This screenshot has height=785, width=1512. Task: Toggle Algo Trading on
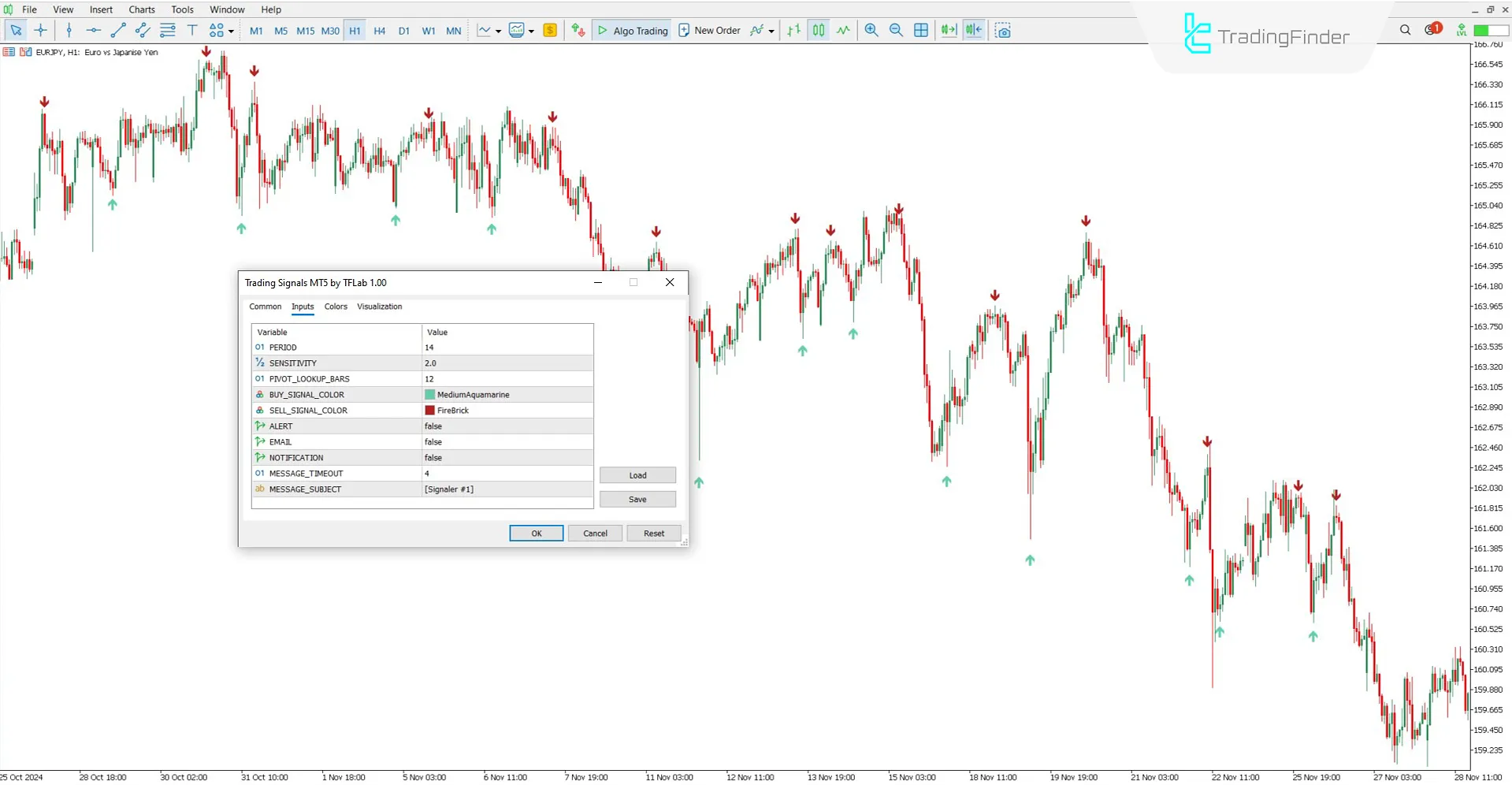click(x=631, y=30)
